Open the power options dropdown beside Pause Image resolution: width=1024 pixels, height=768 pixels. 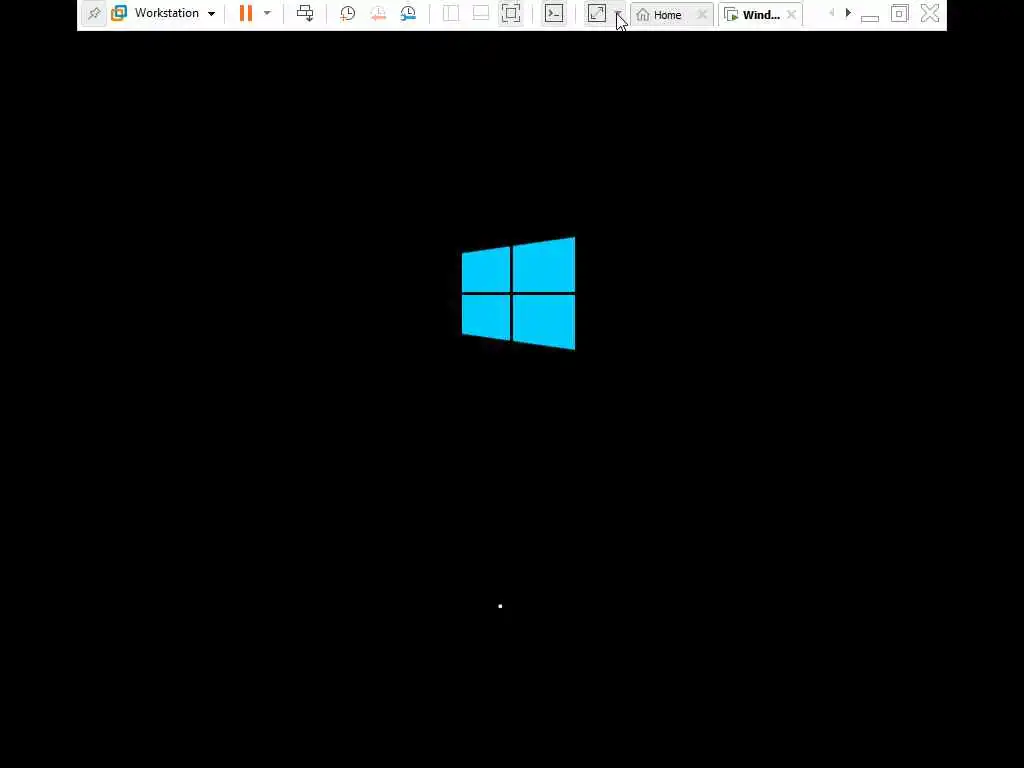point(267,13)
